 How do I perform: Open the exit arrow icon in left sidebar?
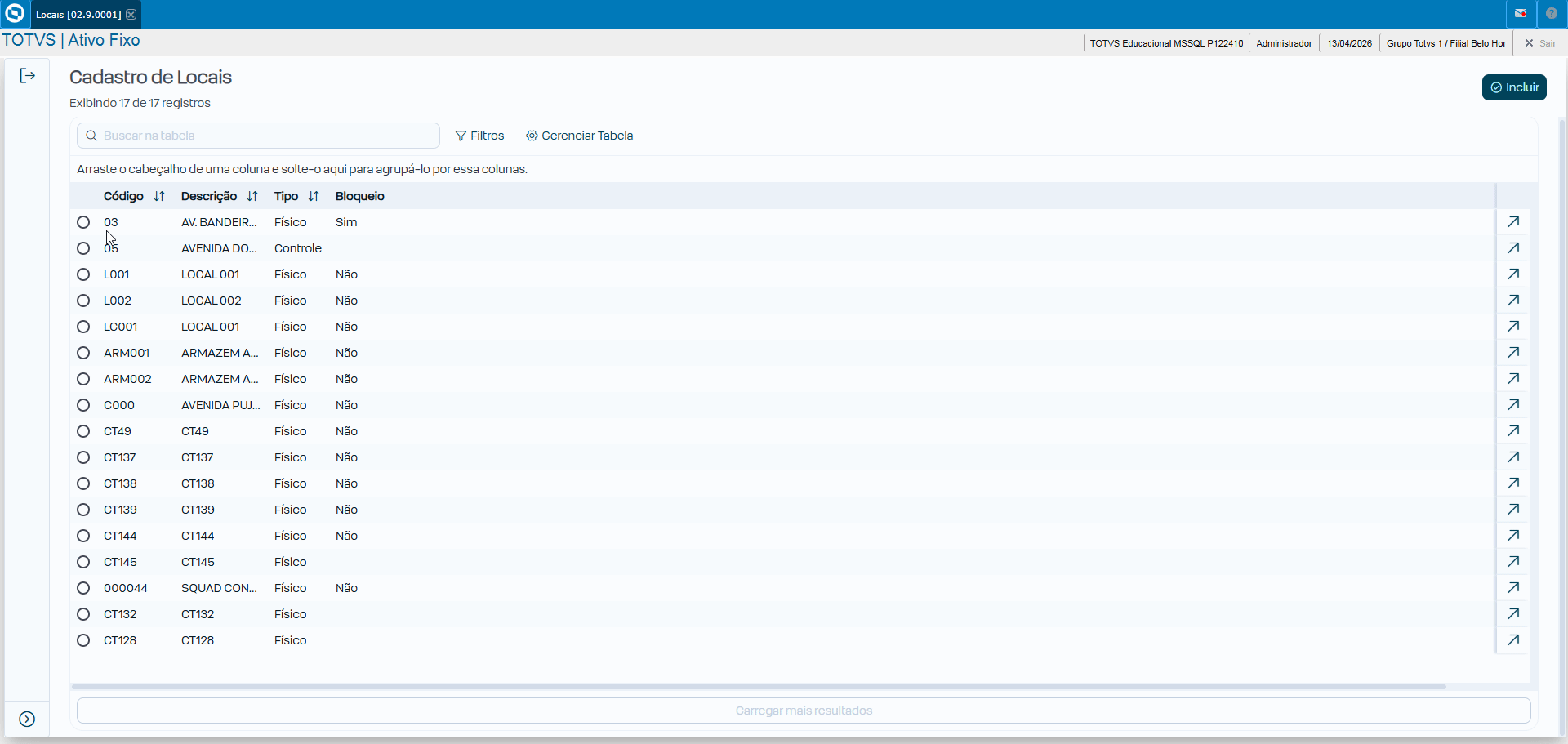28,76
